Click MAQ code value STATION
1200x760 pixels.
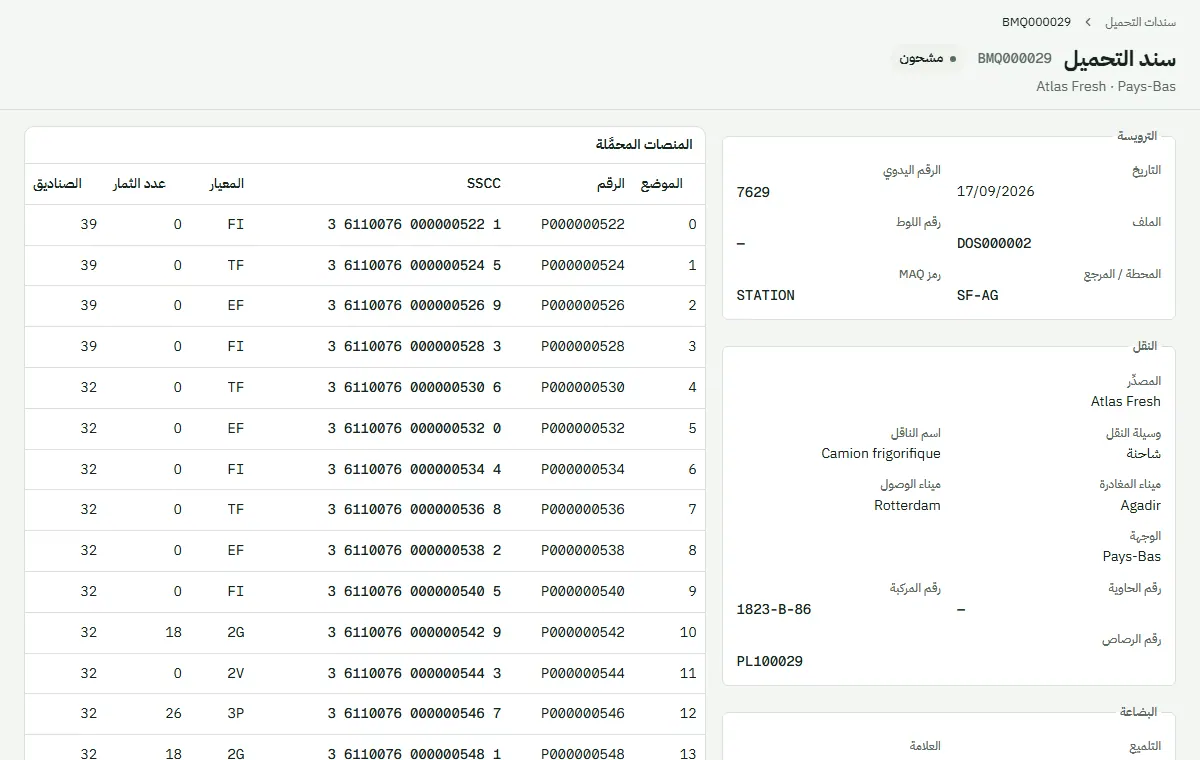click(x=765, y=296)
